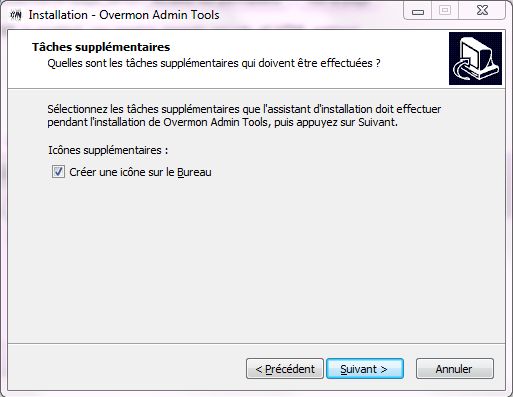Click the 'Quelles sont les tâches supplémentaires' subtitle

pyautogui.click(x=214, y=63)
